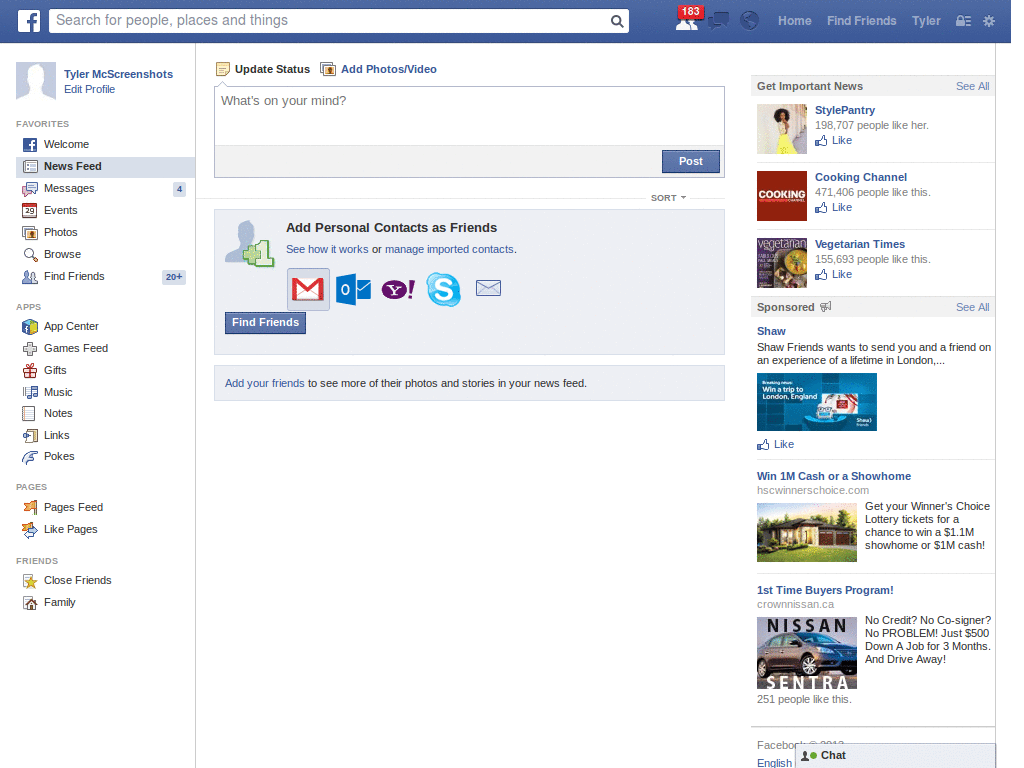Select News Feed in sidebar

(x=105, y=167)
